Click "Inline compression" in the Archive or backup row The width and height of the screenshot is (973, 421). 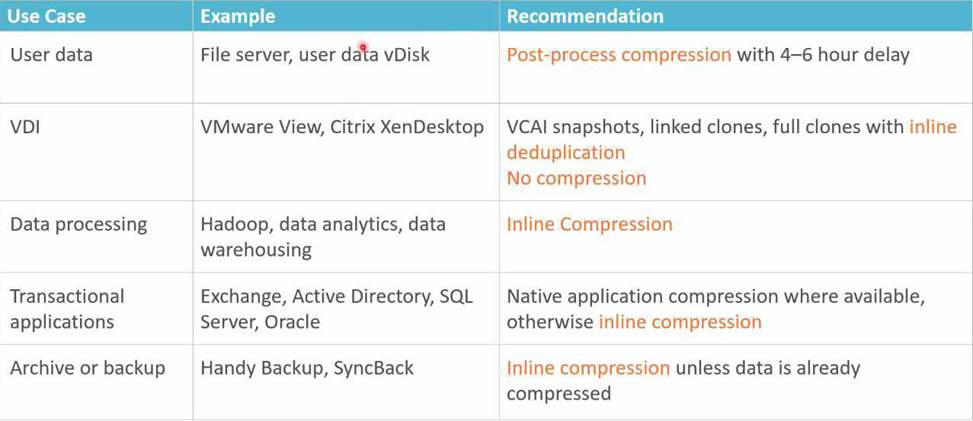588,368
